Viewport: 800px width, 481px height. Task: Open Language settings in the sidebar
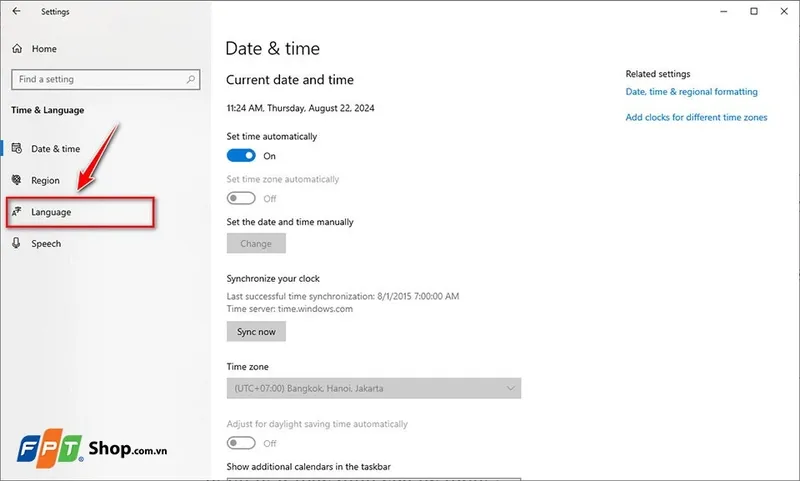(x=51, y=212)
